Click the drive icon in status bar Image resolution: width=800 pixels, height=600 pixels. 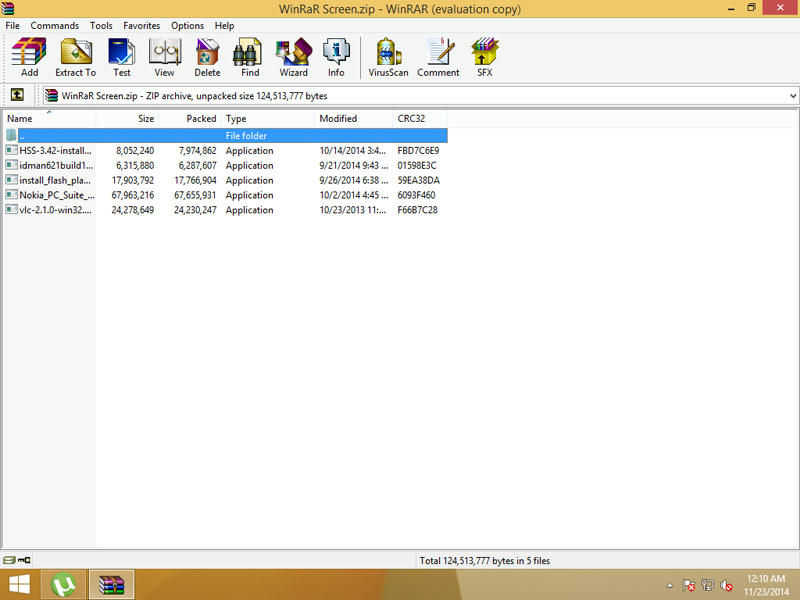[x=9, y=560]
